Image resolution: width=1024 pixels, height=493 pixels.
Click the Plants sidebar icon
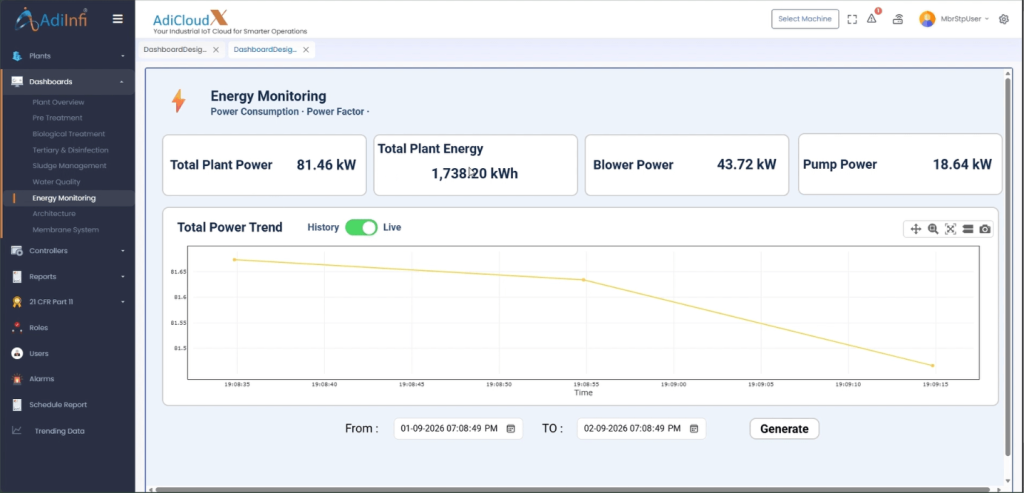(x=17, y=56)
